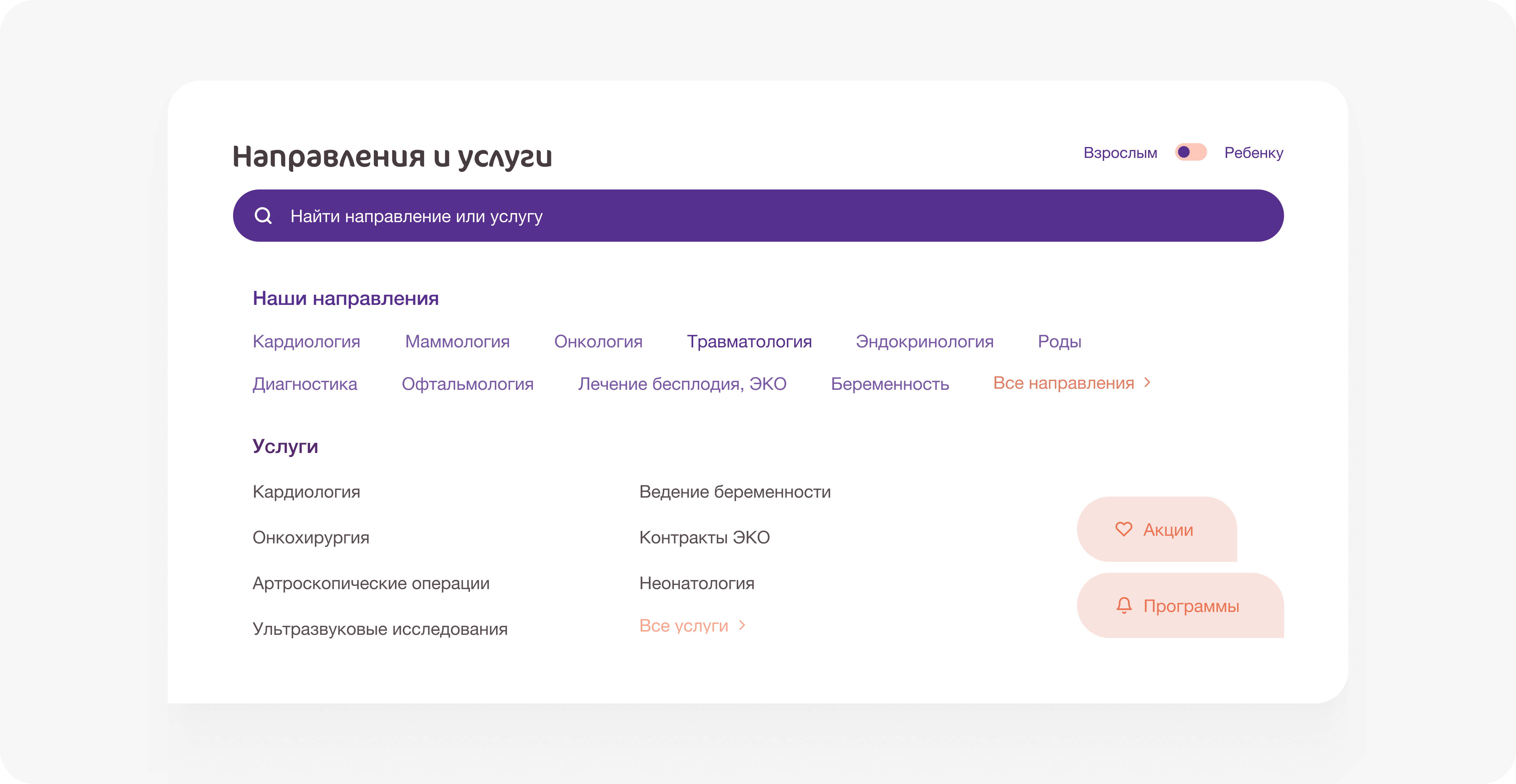Click the bell icon on Программы
The height and width of the screenshot is (784, 1516).
pyautogui.click(x=1123, y=605)
